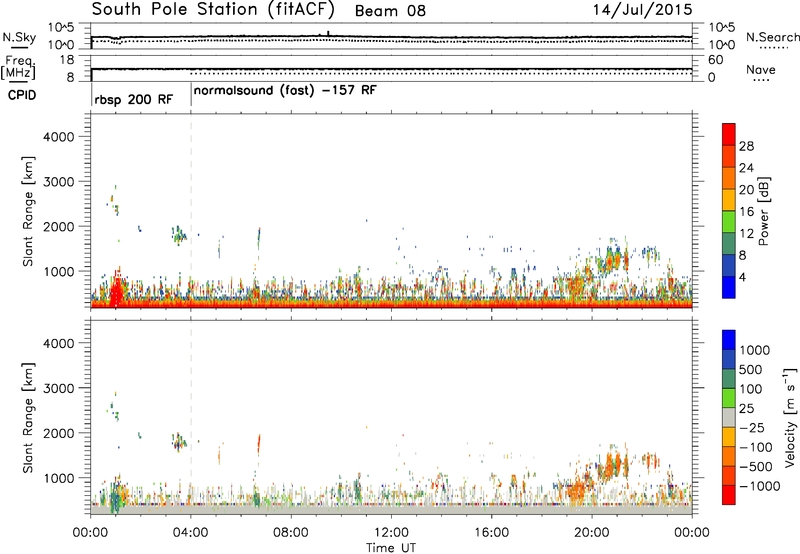Click the 'rbsp 200 RF' CPID label

(x=134, y=99)
